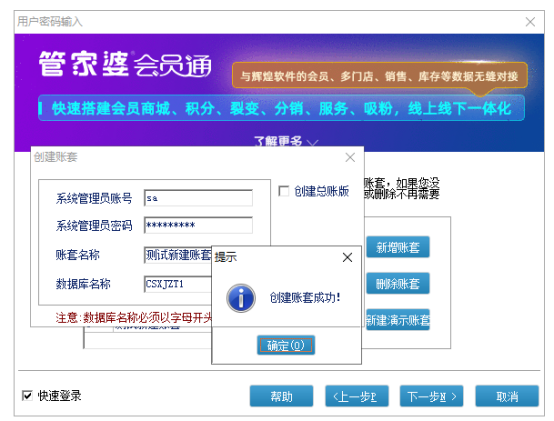Expand the 了解更多 banner link

[285, 142]
